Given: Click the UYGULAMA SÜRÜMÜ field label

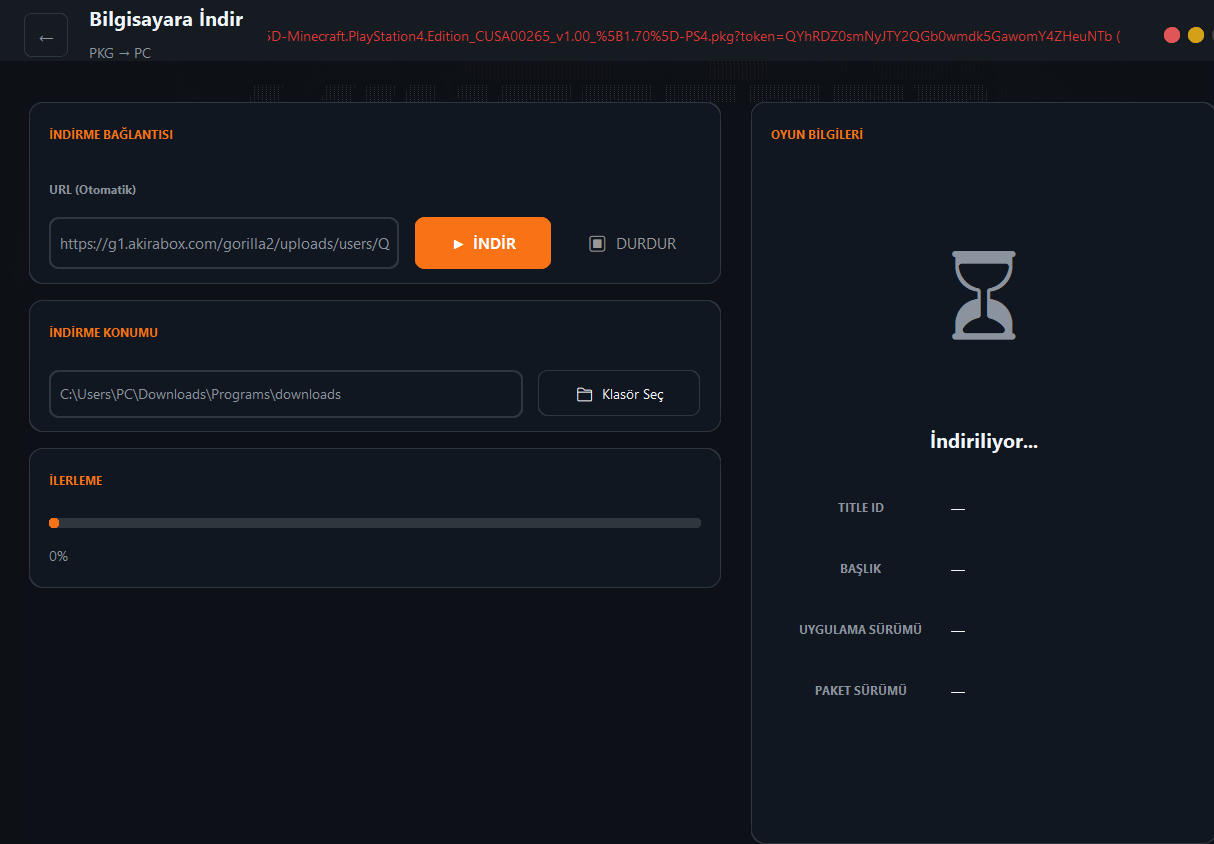Looking at the screenshot, I should click(860, 630).
